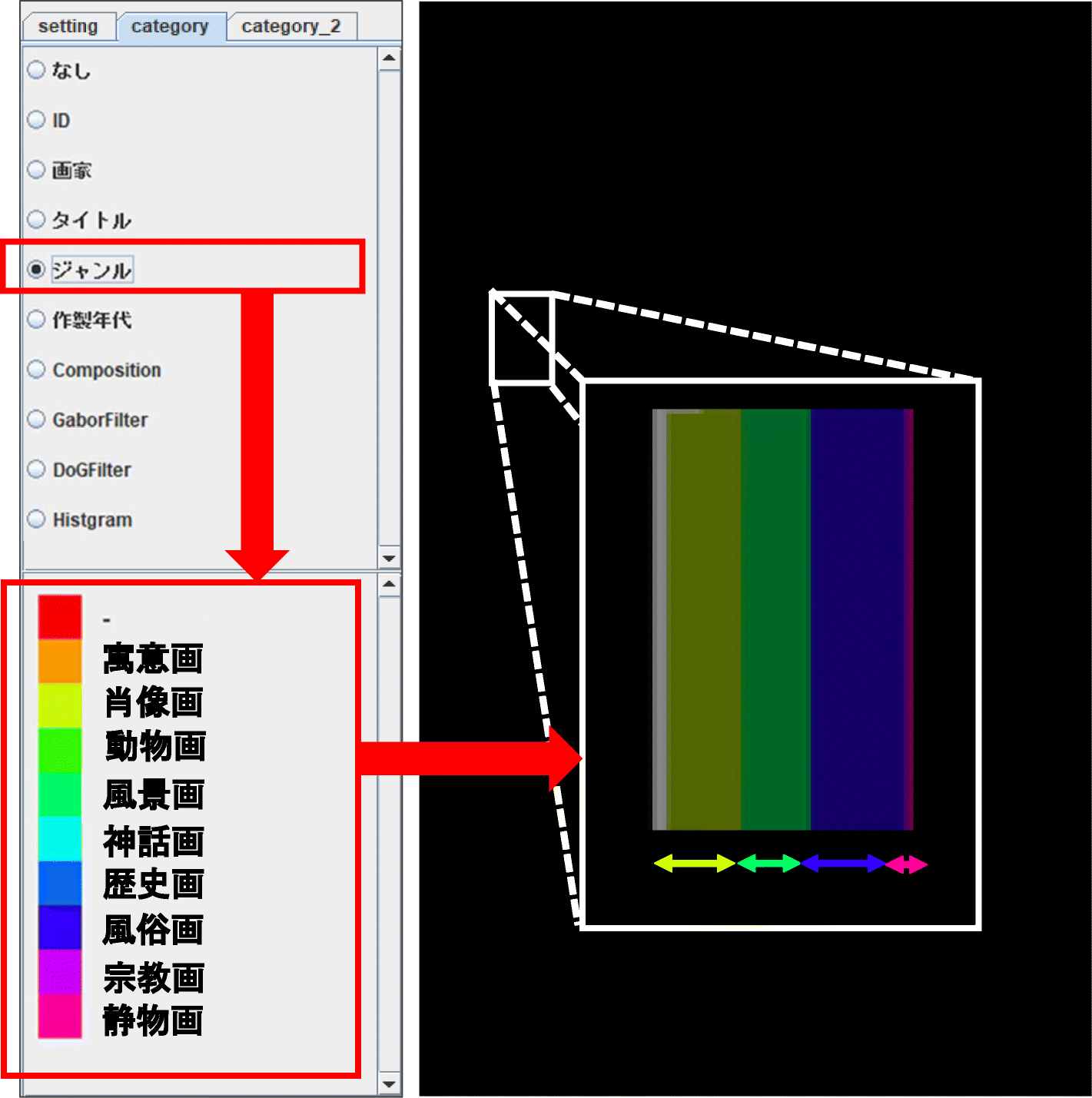Click the olive yellow band in visualization
1092x1098 pixels.
point(704,619)
